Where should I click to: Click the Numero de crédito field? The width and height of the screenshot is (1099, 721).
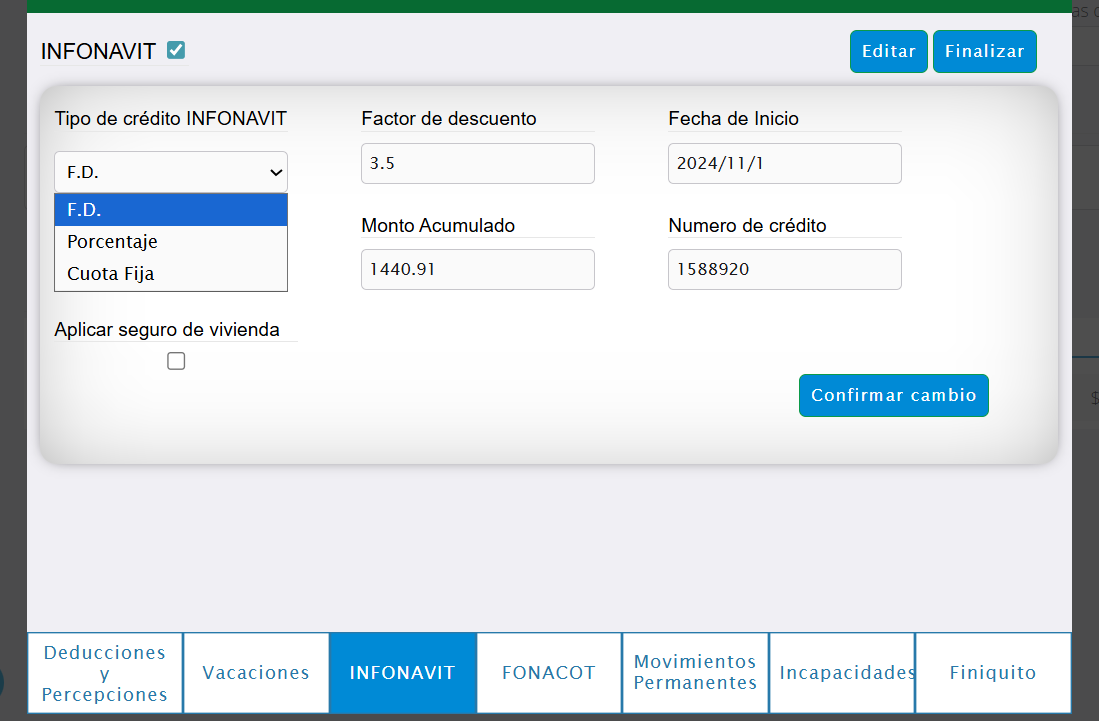point(784,270)
